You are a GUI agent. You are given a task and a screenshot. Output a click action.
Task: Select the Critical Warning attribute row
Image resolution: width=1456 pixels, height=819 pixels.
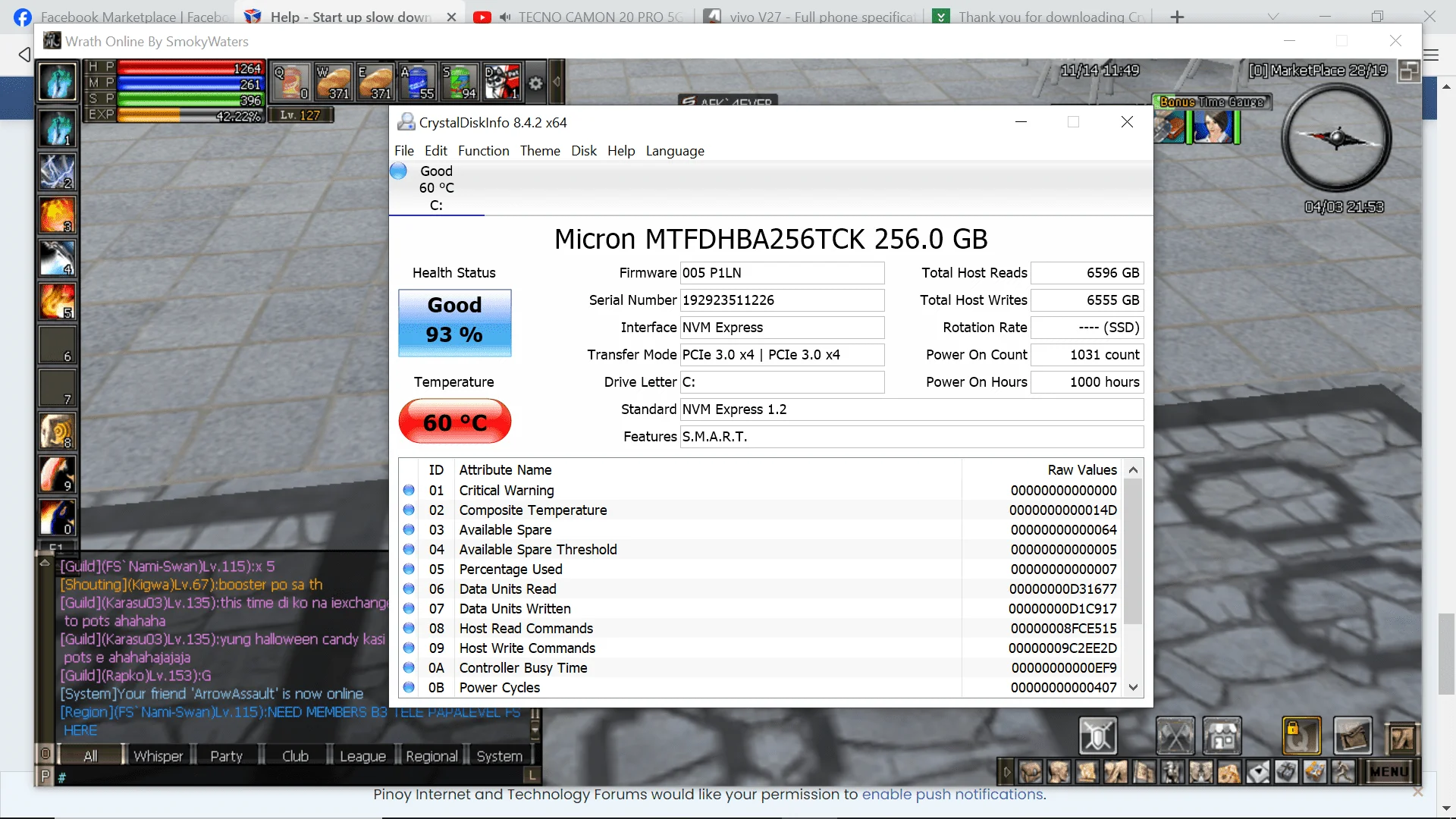(x=761, y=491)
